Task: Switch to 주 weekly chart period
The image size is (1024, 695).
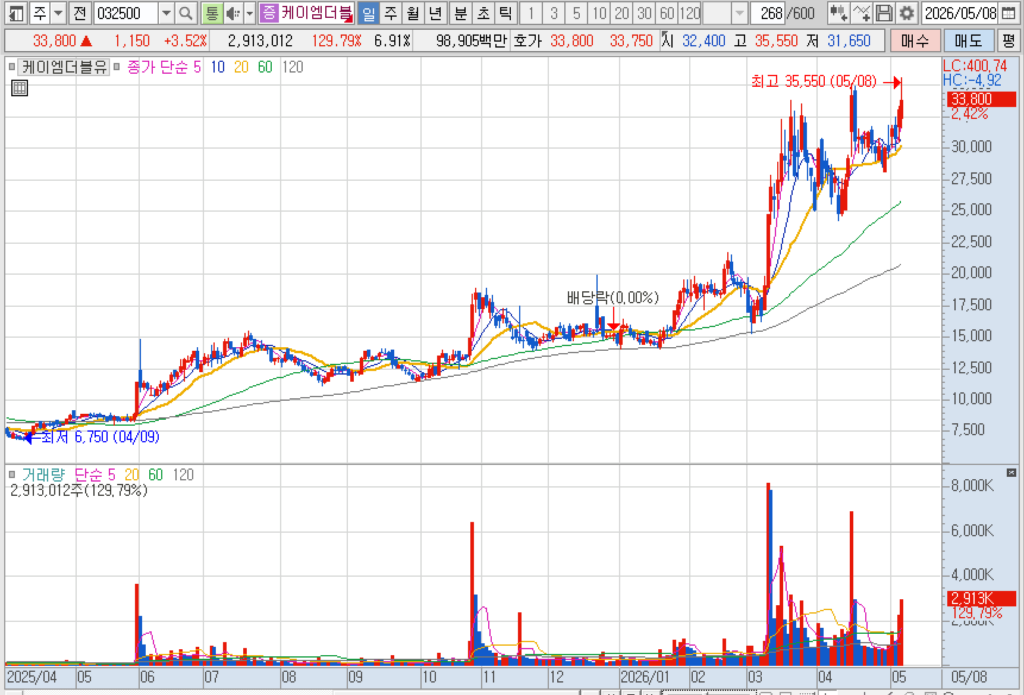Action: [391, 12]
